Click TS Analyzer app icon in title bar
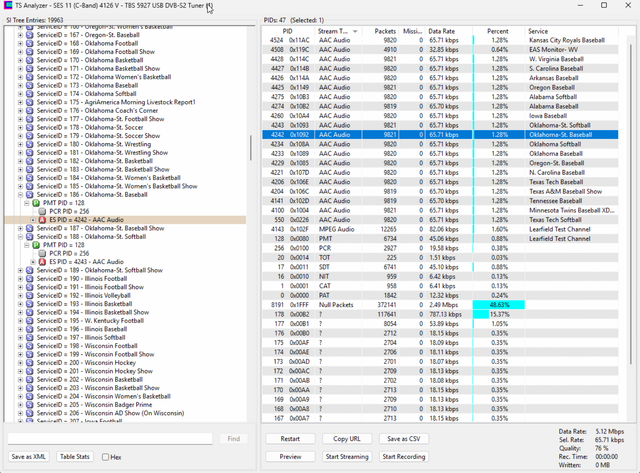 click(8, 5)
